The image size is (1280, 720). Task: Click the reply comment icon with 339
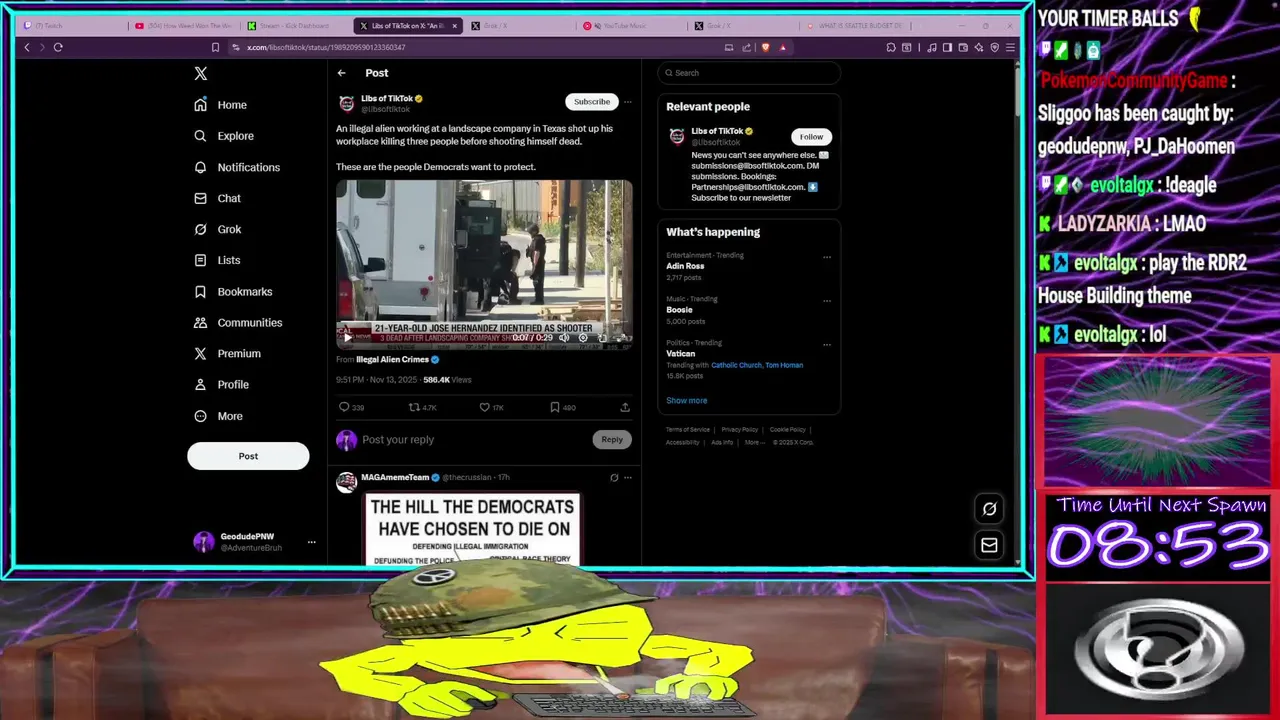click(344, 407)
